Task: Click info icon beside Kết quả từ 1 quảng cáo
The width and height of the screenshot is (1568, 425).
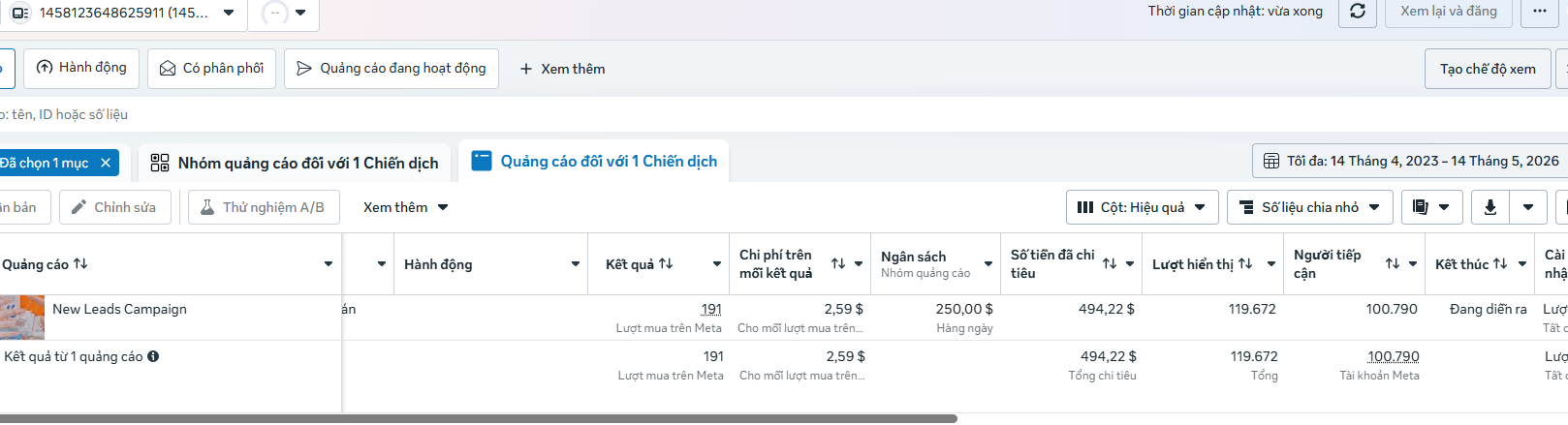Action: coord(153,356)
